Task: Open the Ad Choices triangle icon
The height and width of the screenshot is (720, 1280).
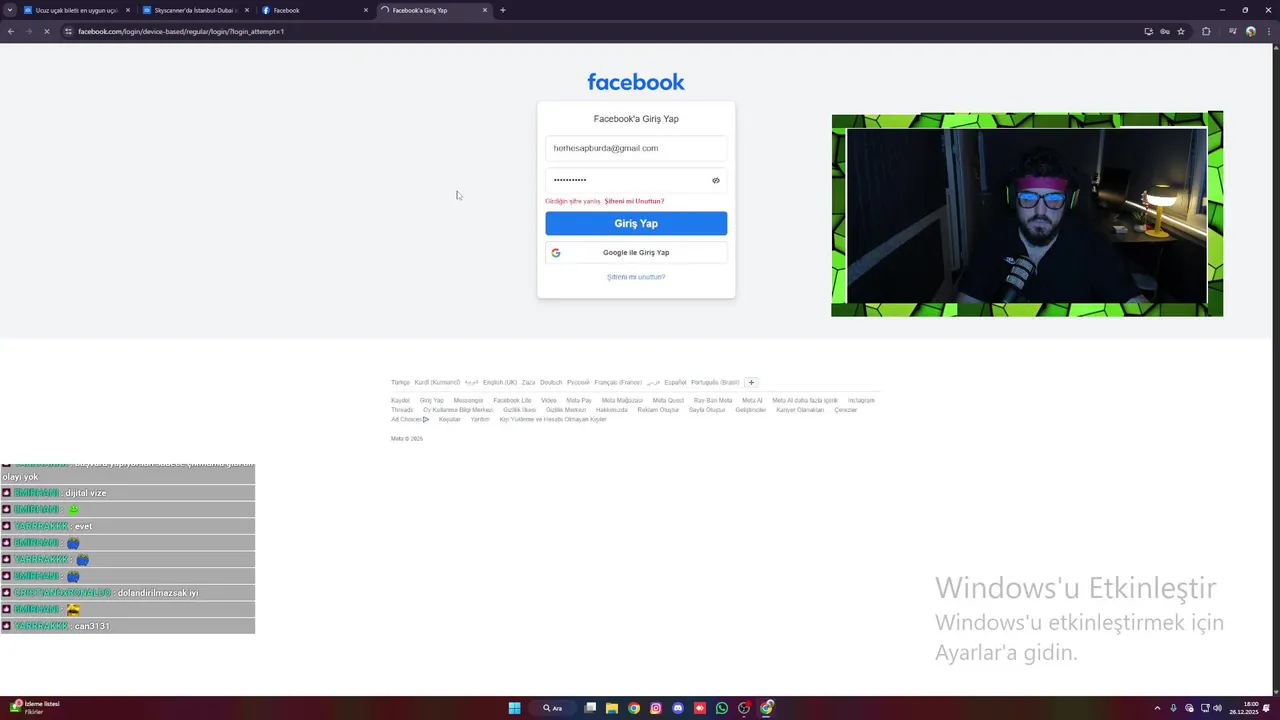Action: coord(426,419)
